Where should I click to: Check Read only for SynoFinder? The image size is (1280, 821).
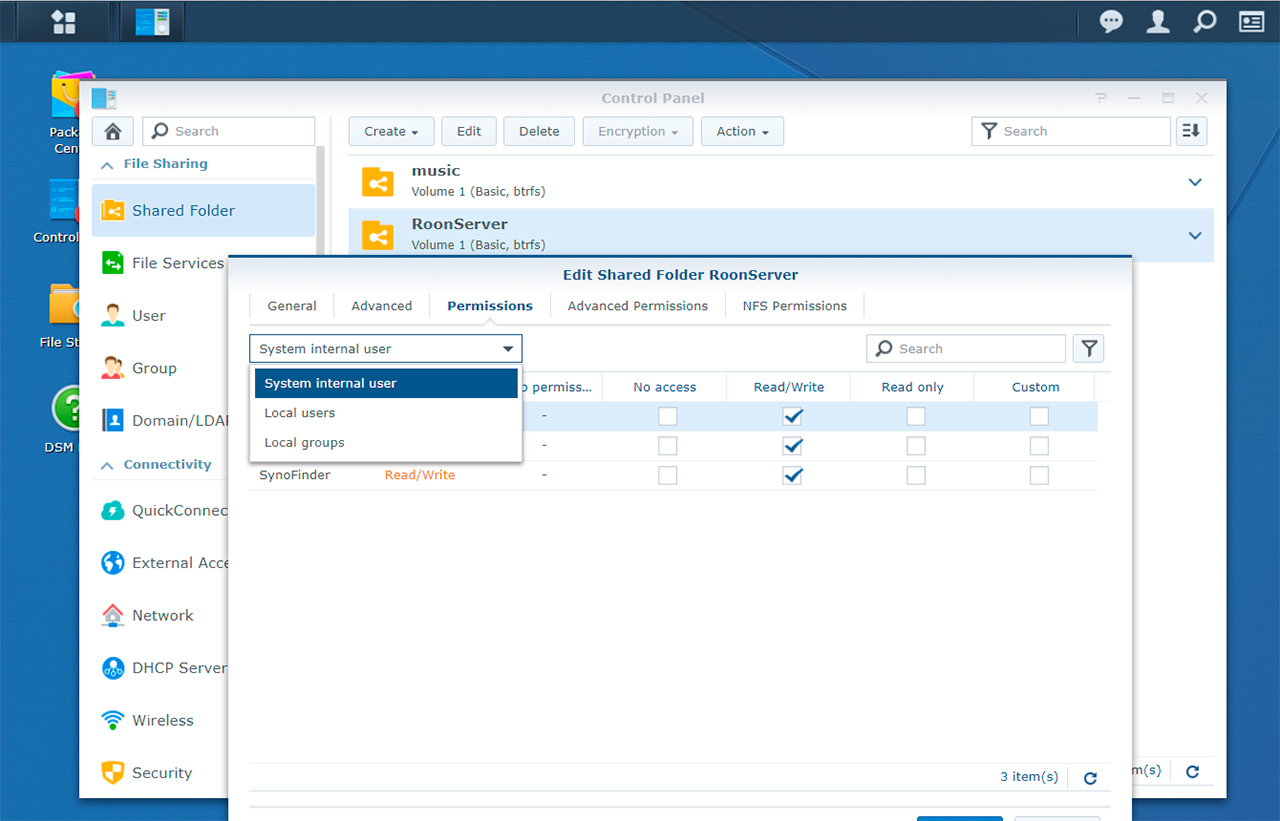coord(915,475)
